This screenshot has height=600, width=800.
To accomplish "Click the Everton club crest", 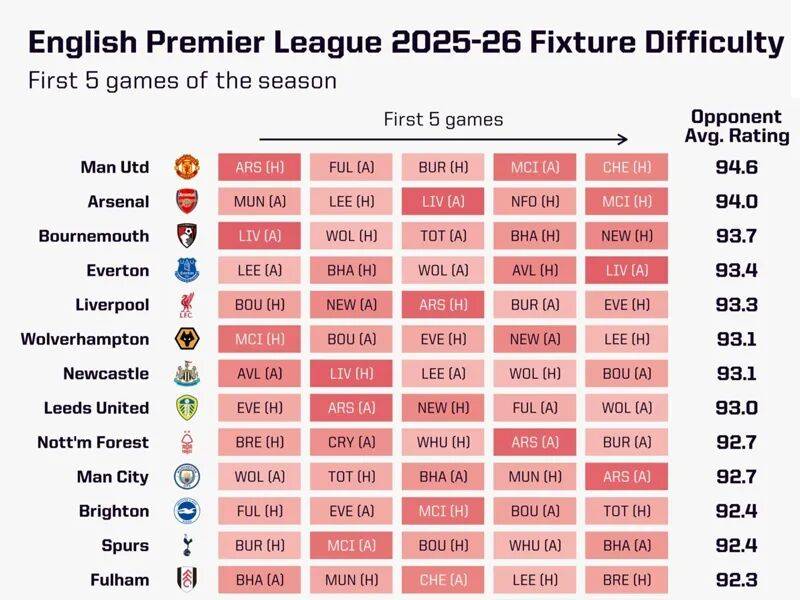I will click(x=187, y=270).
